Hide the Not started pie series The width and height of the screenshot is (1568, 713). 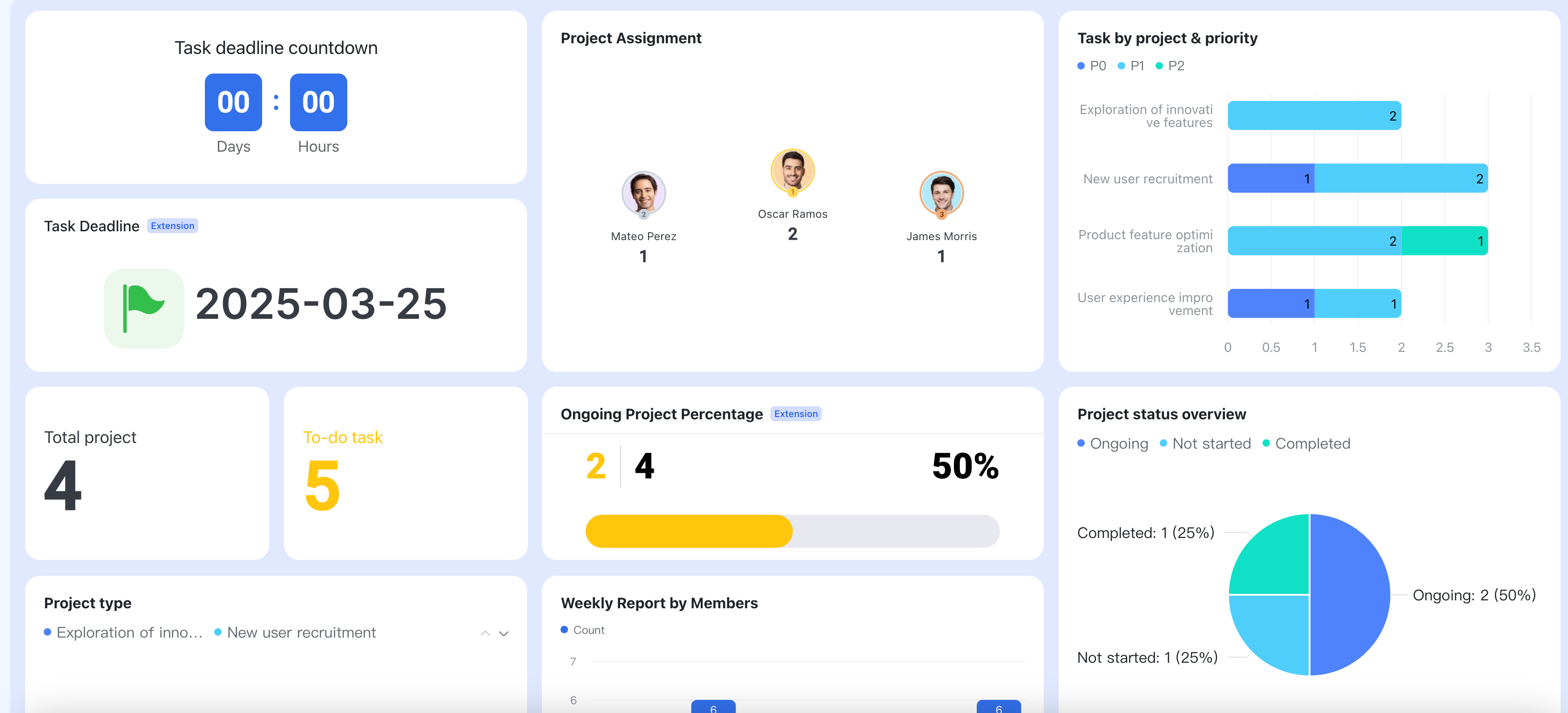[1205, 444]
